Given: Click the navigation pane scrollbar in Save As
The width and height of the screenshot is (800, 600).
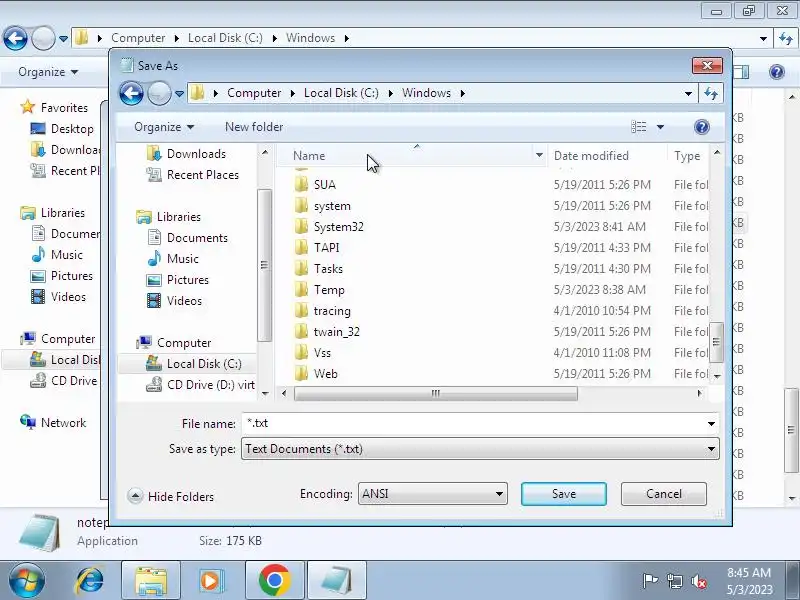Looking at the screenshot, I should click(x=264, y=265).
